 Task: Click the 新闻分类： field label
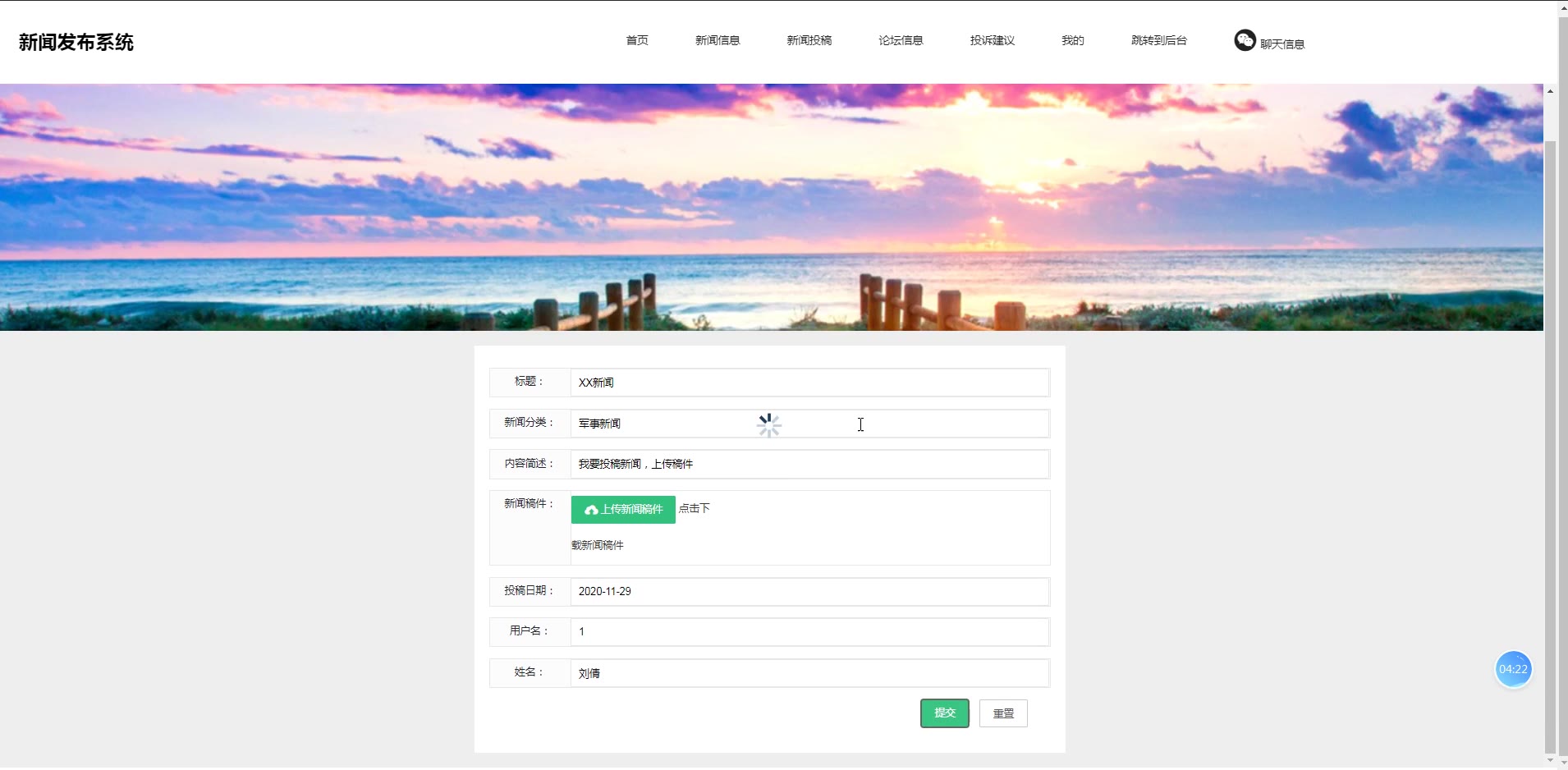(530, 422)
